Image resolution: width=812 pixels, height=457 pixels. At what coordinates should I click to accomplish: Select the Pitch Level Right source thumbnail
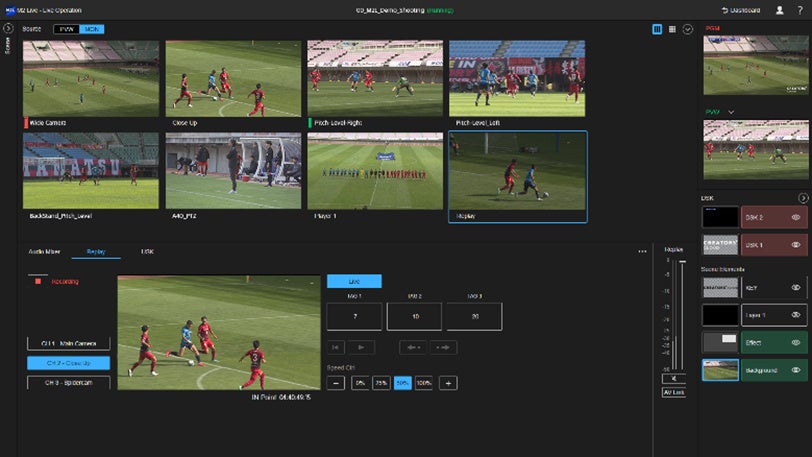click(x=375, y=79)
